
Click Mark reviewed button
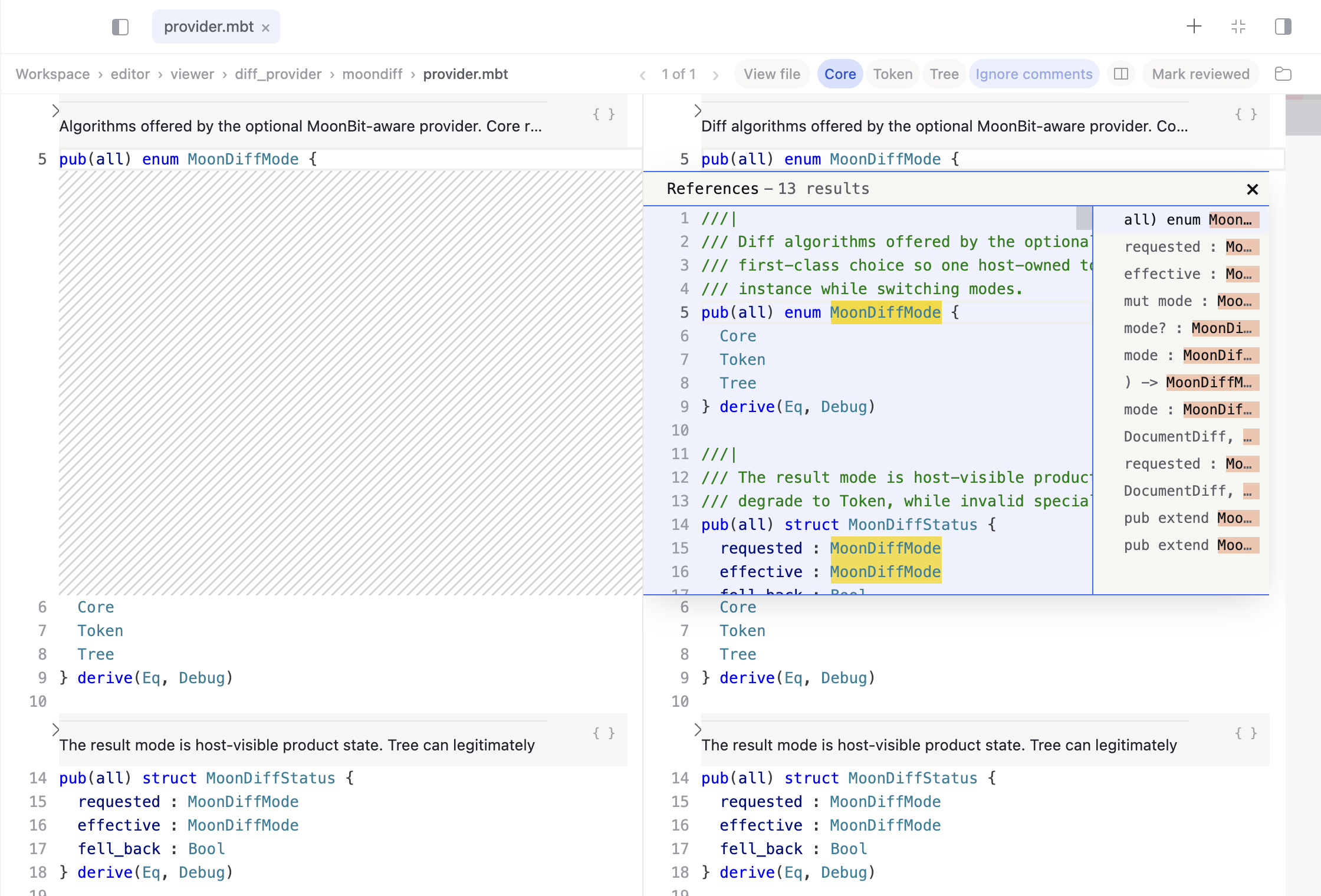[1201, 74]
